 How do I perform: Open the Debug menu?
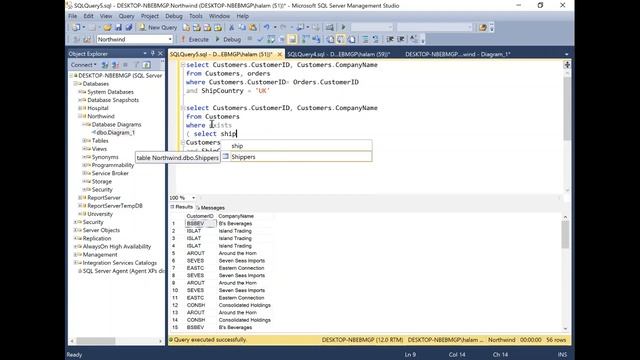click(x=174, y=16)
